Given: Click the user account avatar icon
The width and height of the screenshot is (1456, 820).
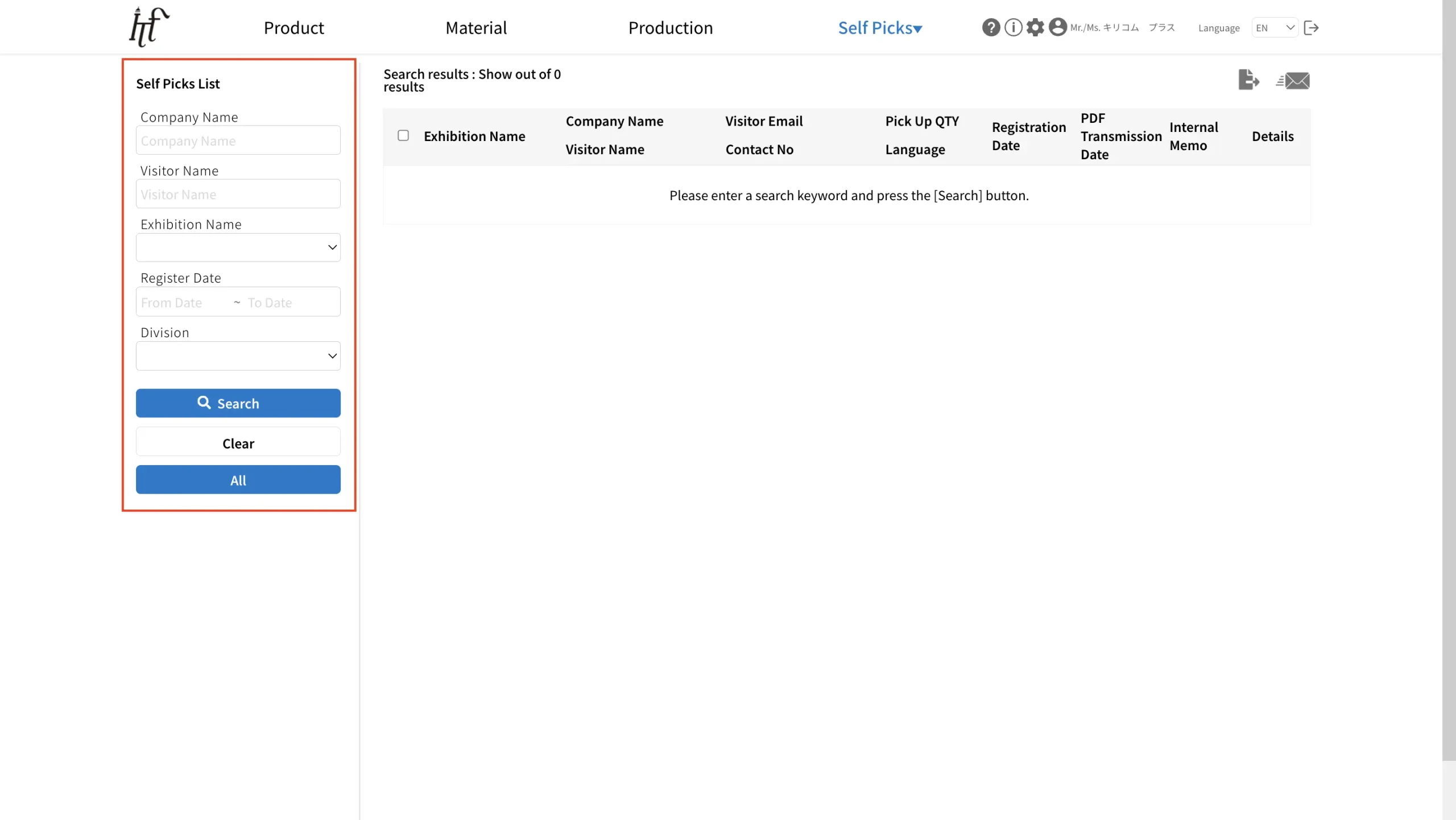Looking at the screenshot, I should 1057,27.
